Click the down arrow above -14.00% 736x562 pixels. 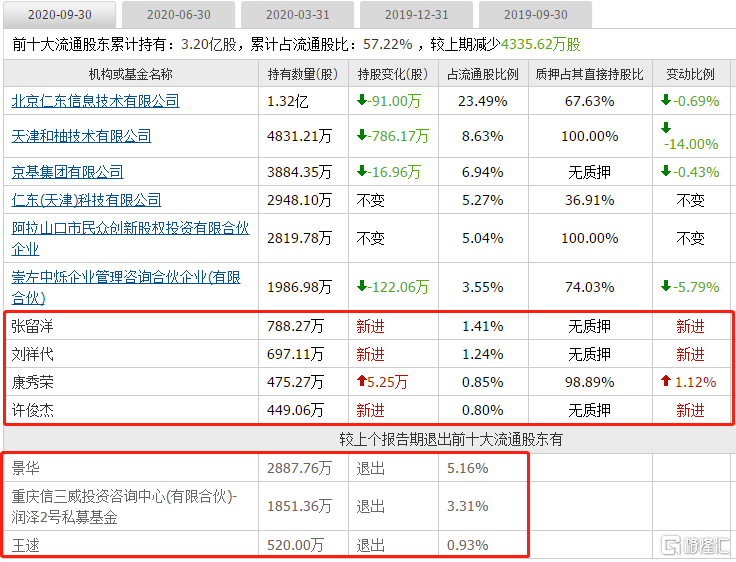666,128
